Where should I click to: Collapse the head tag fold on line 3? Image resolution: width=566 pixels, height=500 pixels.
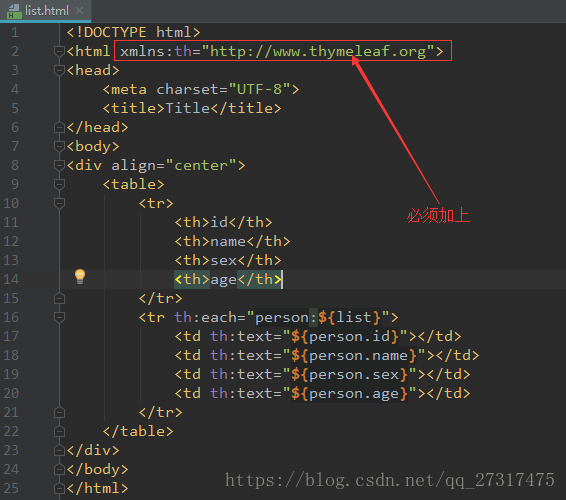click(59, 70)
